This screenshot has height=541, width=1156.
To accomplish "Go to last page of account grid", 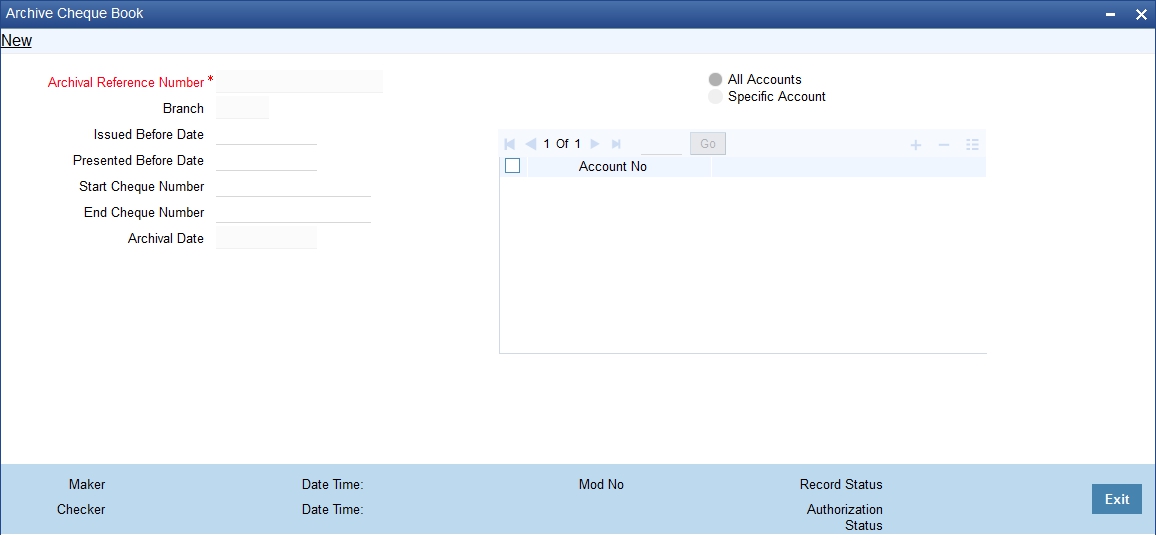I will coord(616,144).
